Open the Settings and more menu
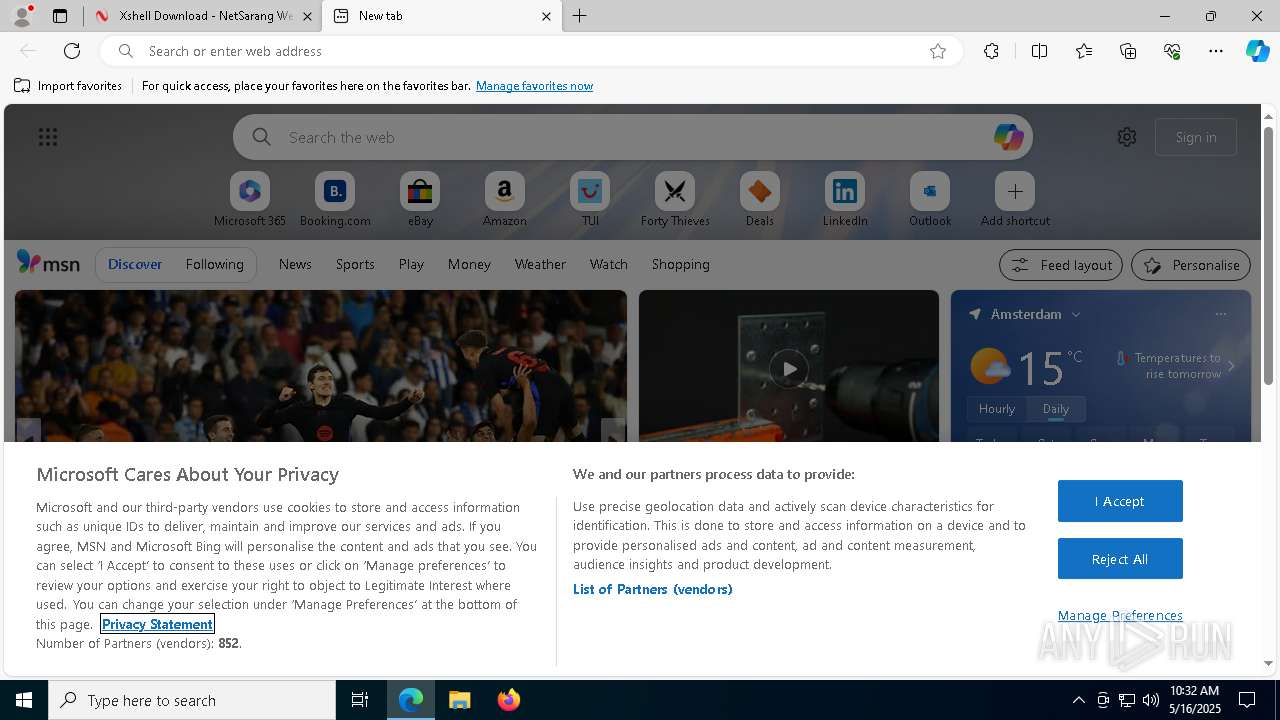The width and height of the screenshot is (1280, 720). tap(1216, 51)
